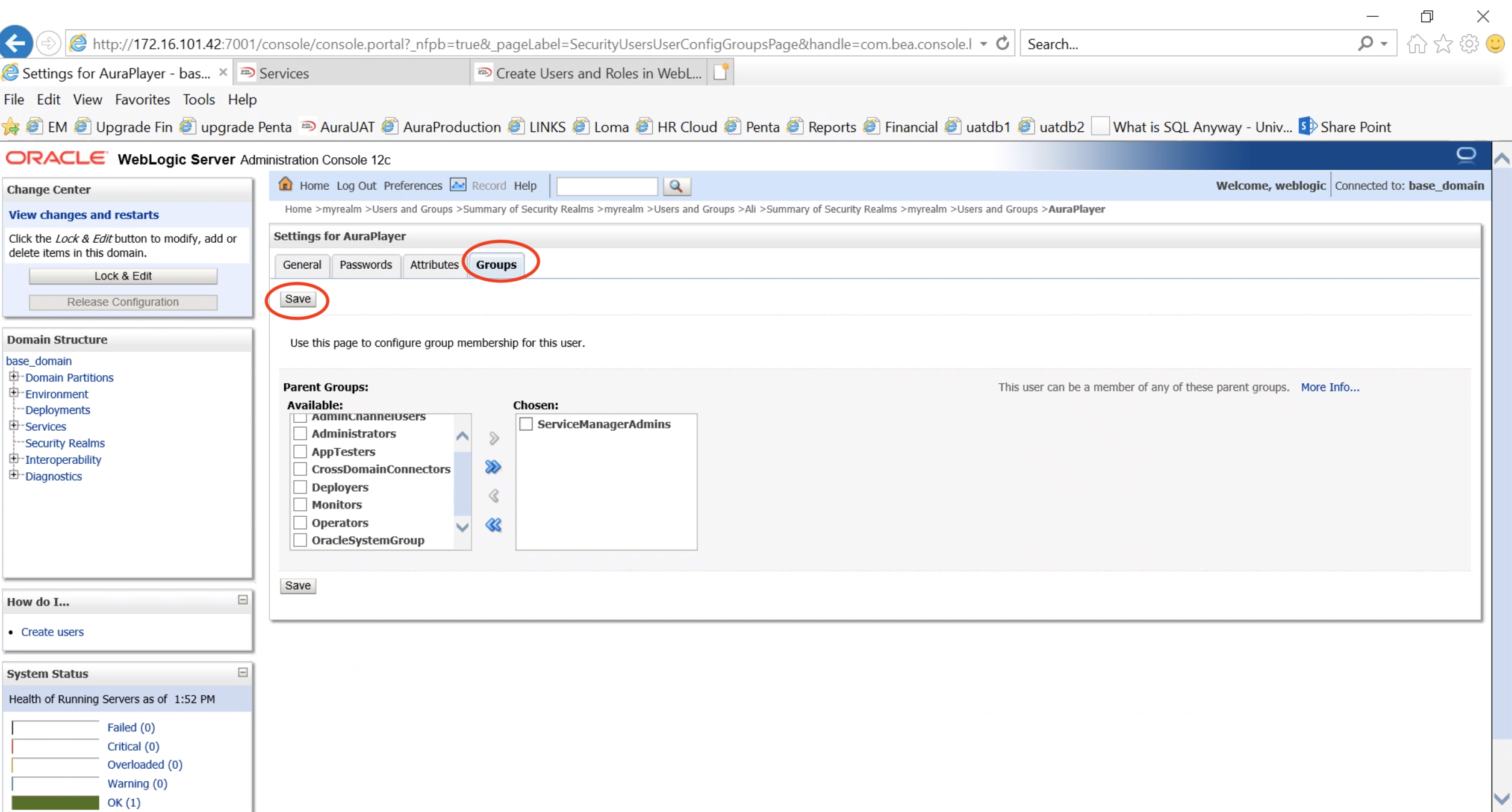Viewport: 1512px width, 812px height.
Task: Collapse the System Status panel
Action: tap(243, 672)
